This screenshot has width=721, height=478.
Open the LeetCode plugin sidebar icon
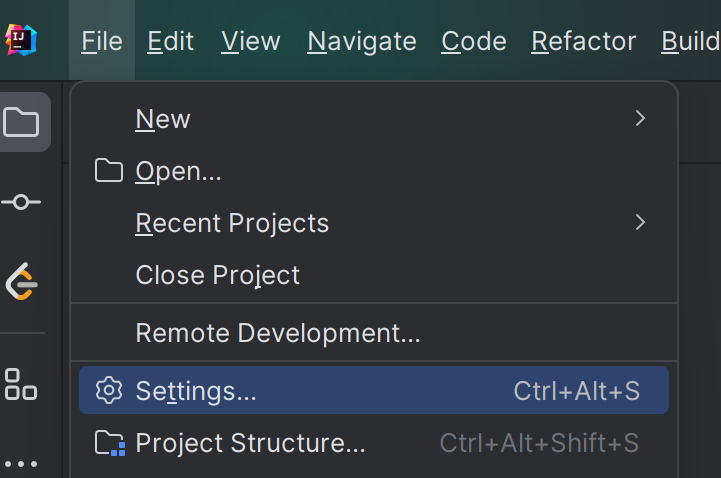[x=21, y=281]
